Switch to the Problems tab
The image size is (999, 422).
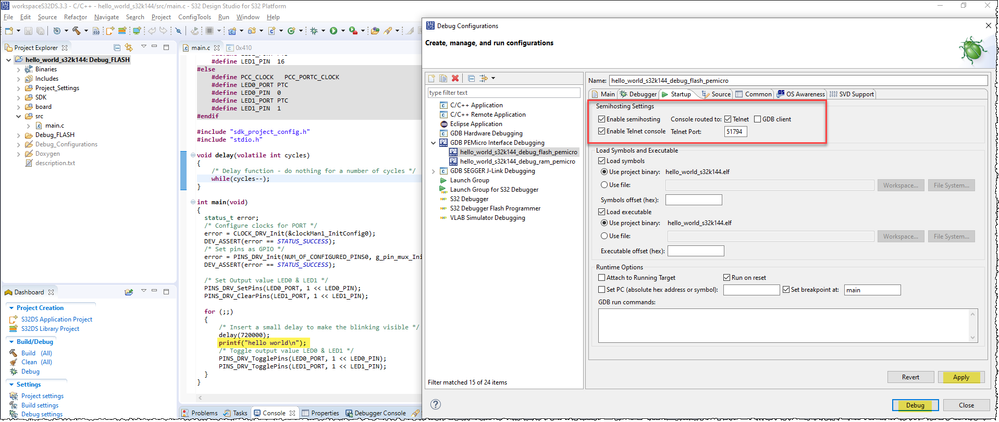[x=199, y=413]
